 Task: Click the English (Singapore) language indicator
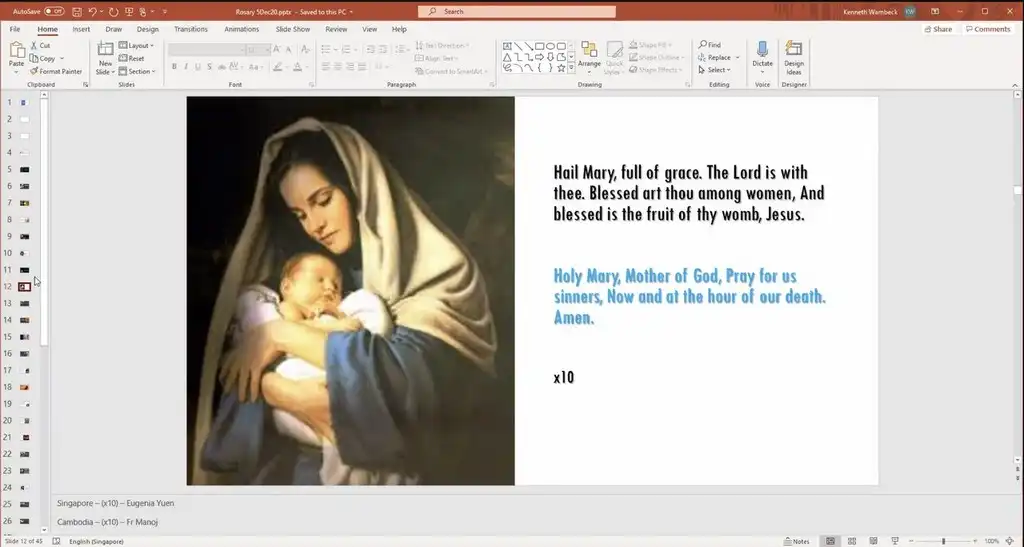point(96,541)
